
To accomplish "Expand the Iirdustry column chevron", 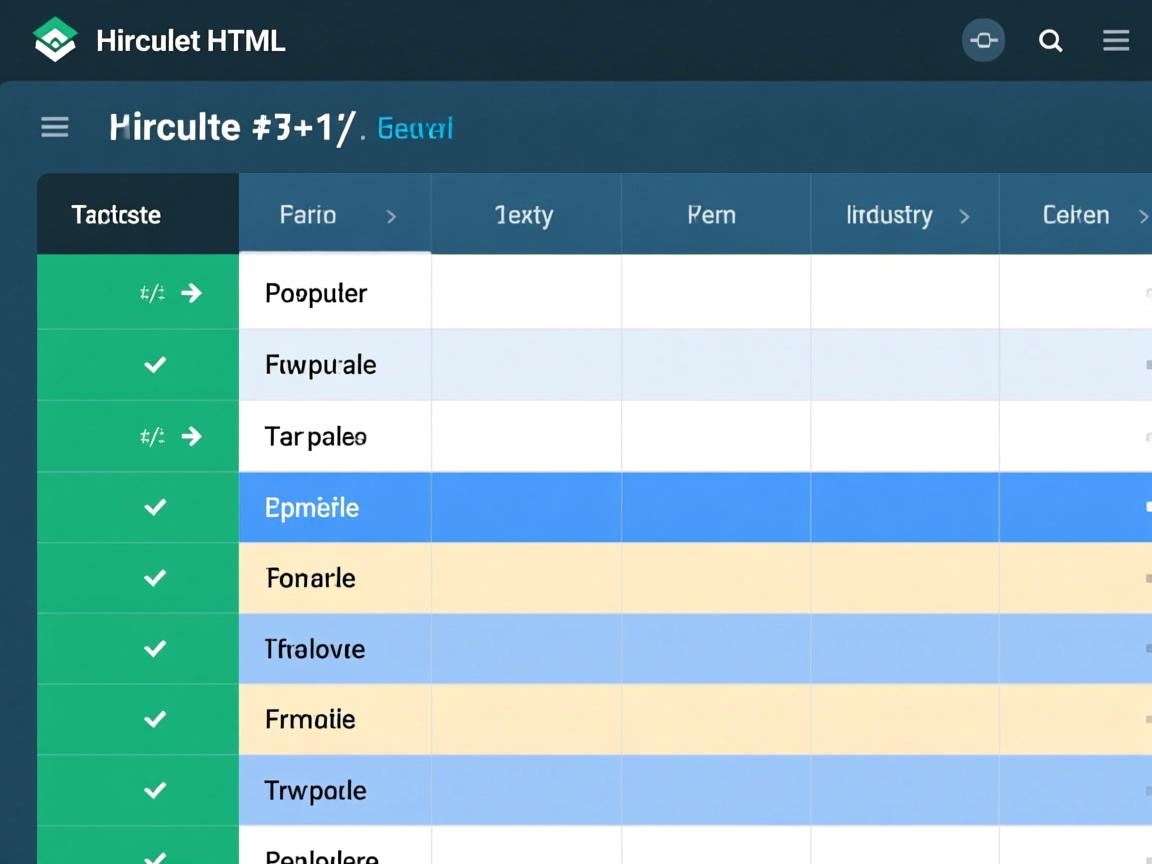I will tap(964, 216).
